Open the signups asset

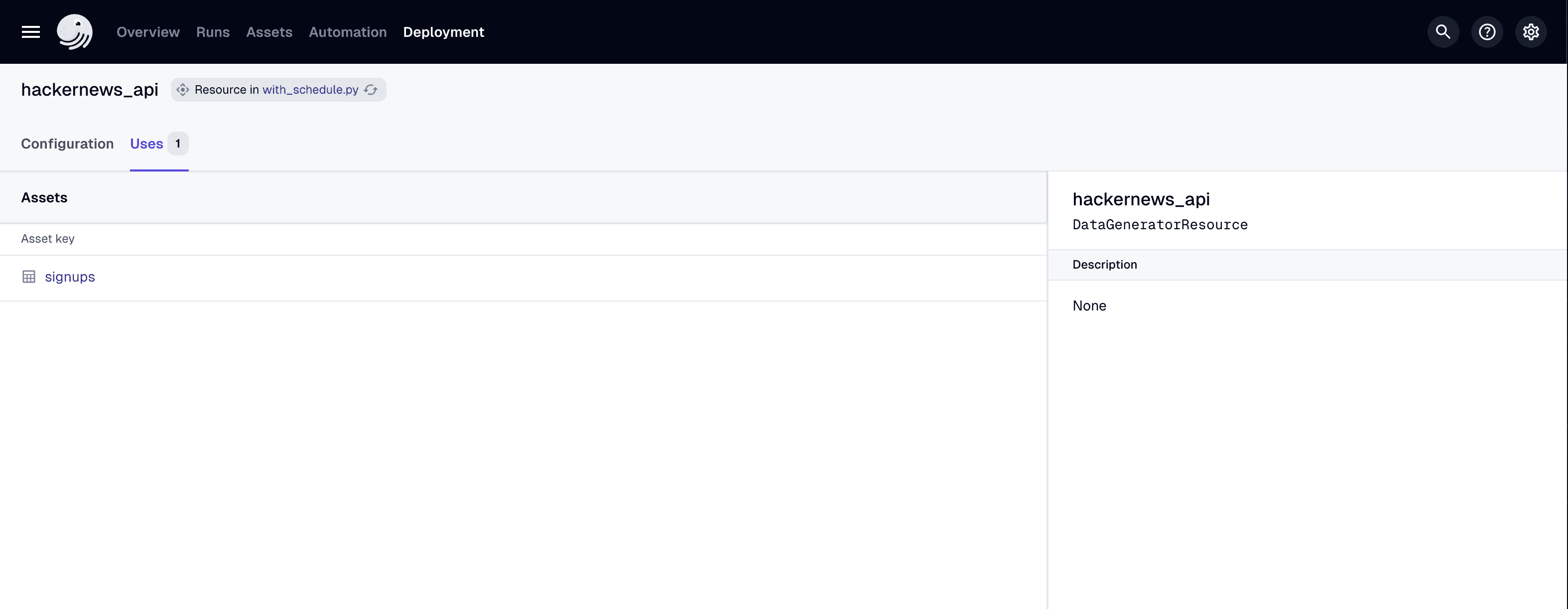pos(69,277)
